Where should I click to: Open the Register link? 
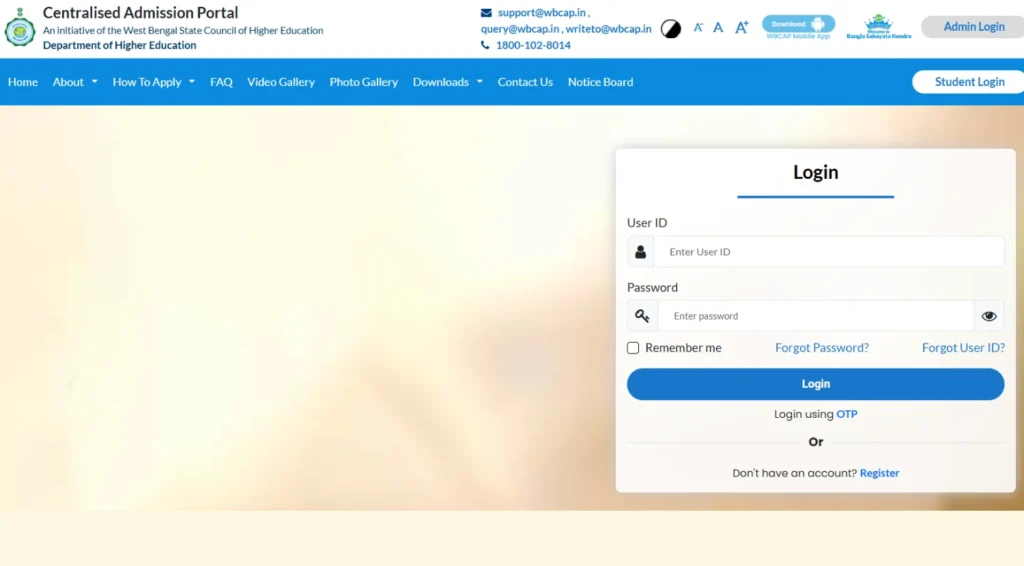(x=879, y=473)
